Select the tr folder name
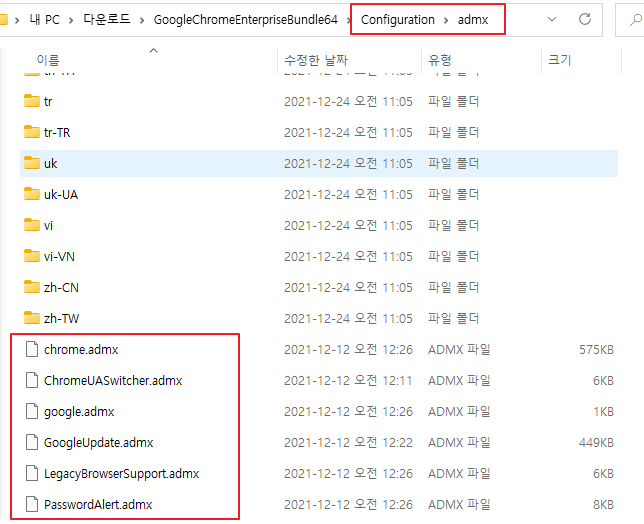 pos(48,101)
